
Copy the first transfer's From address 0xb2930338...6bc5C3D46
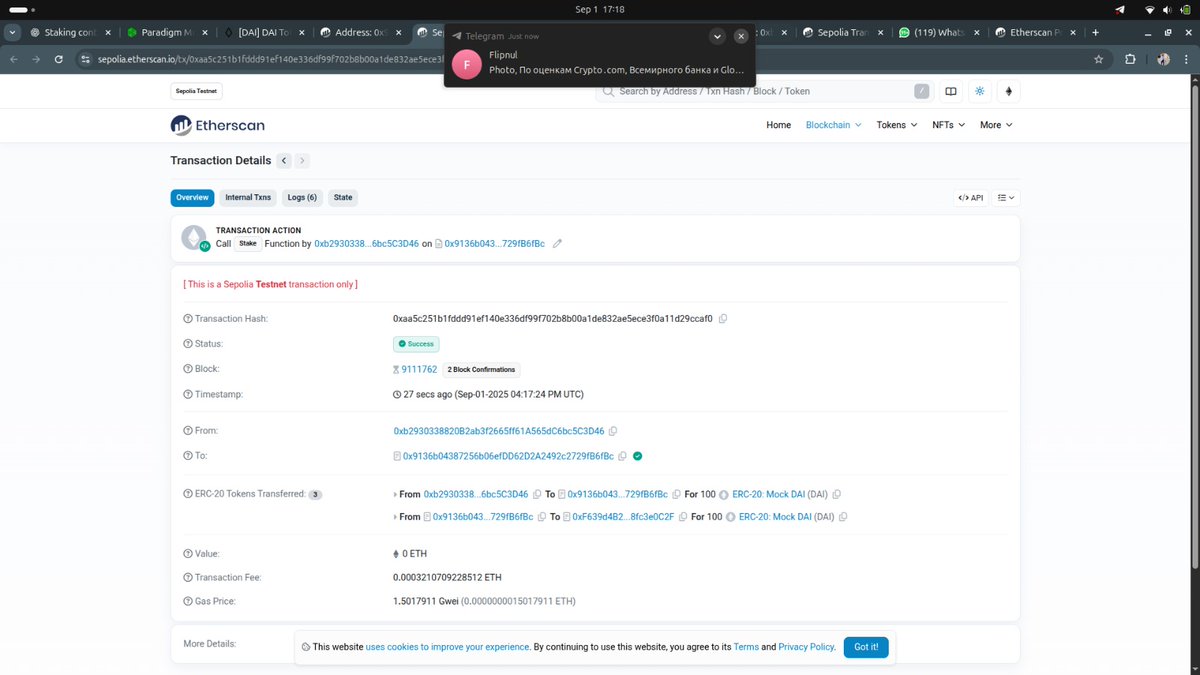537,494
